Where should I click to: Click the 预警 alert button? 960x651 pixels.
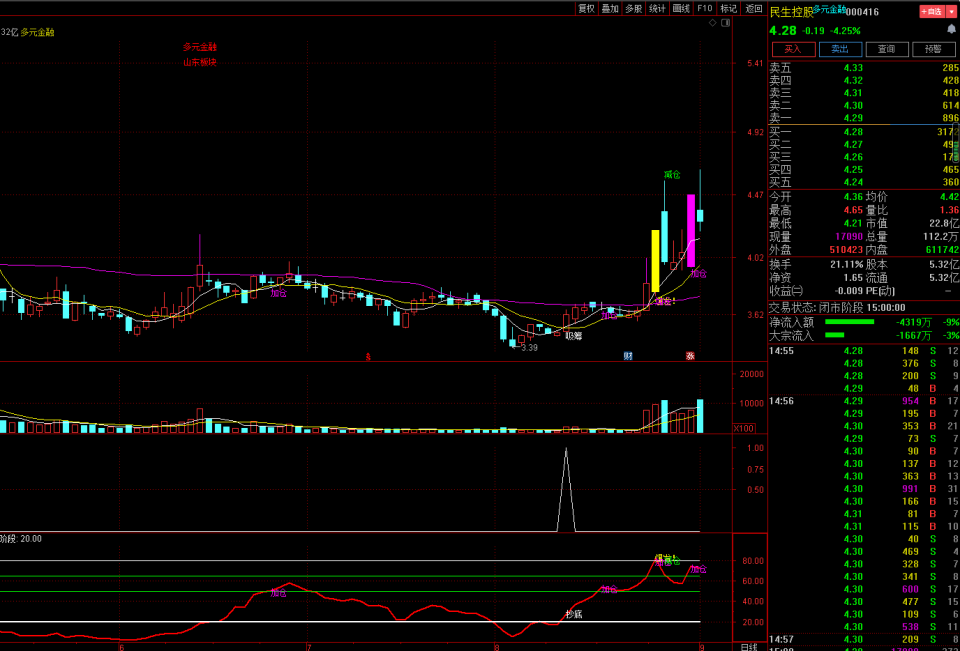click(934, 49)
